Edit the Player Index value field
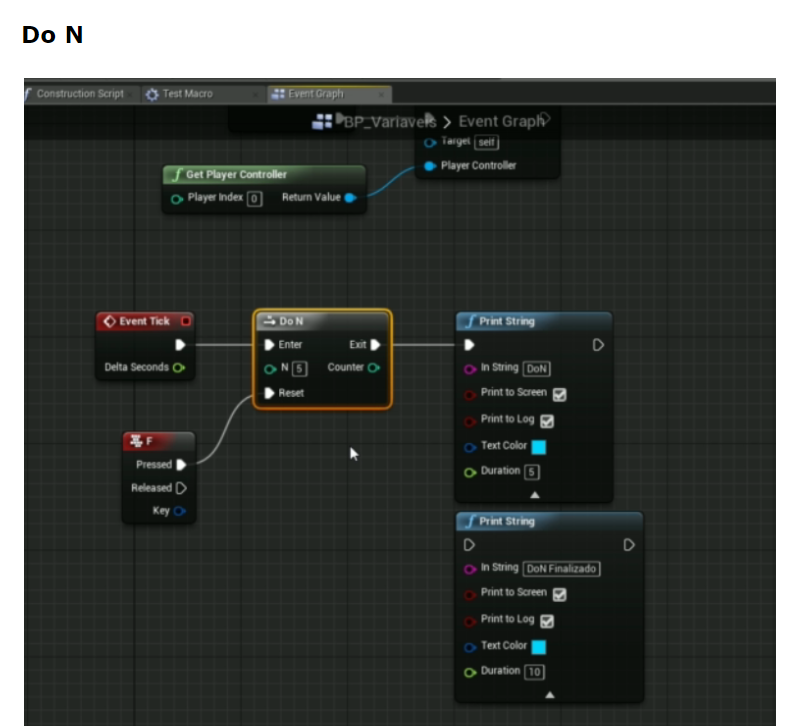 click(255, 198)
